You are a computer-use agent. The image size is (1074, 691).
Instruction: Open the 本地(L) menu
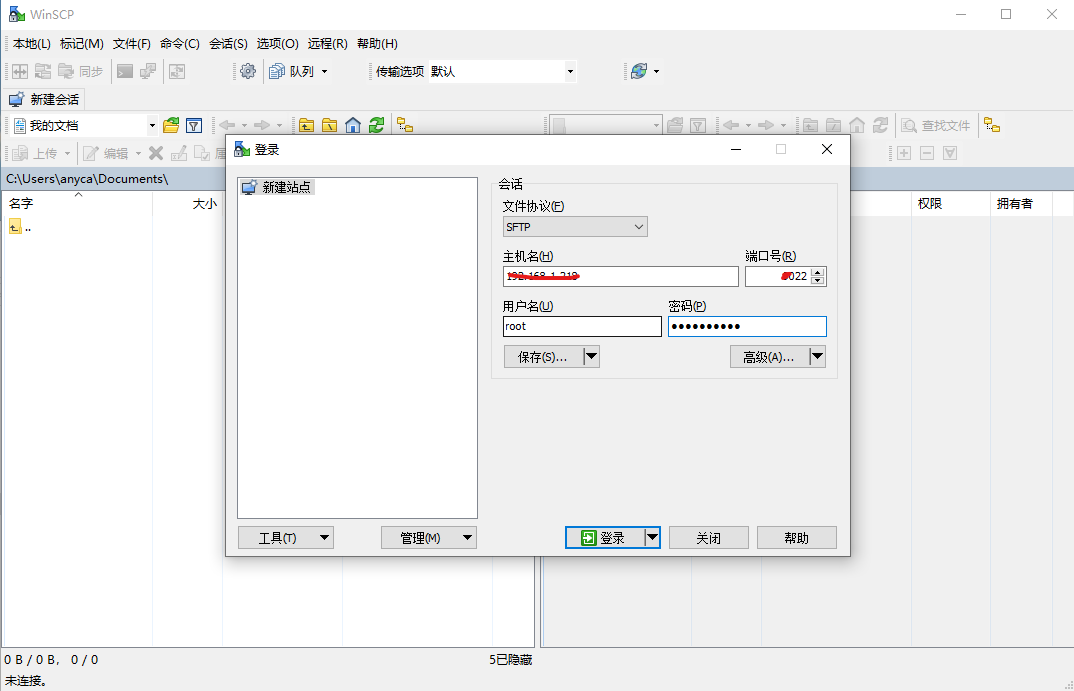pos(32,44)
